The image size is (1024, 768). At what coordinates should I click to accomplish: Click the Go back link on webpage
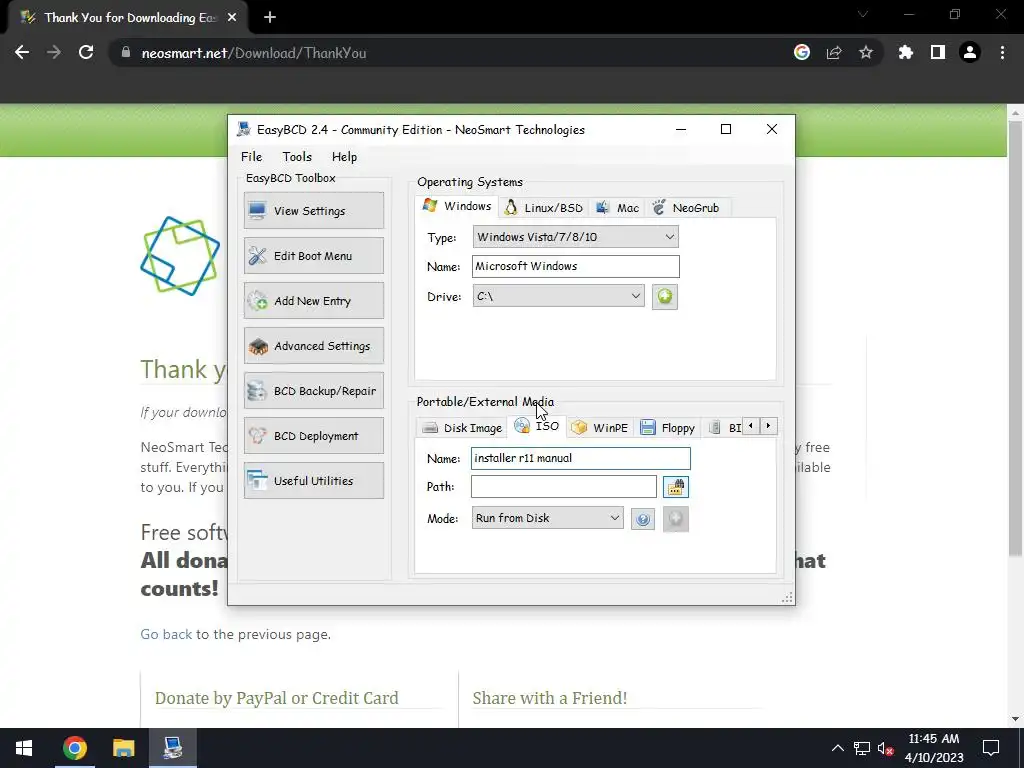coord(166,634)
